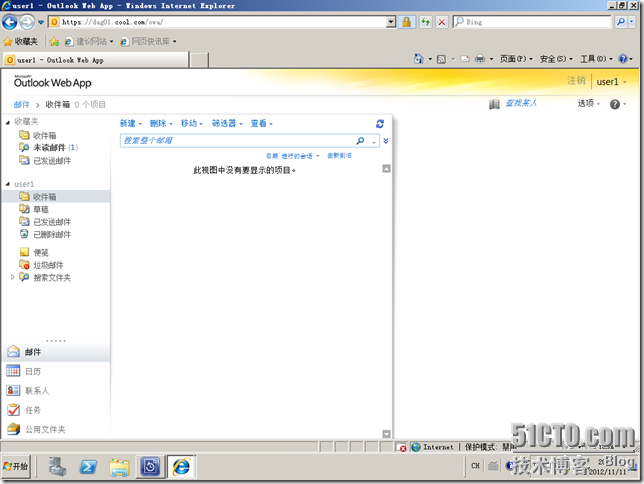Open the Options dropdown
This screenshot has width=644, height=484.
(x=589, y=104)
